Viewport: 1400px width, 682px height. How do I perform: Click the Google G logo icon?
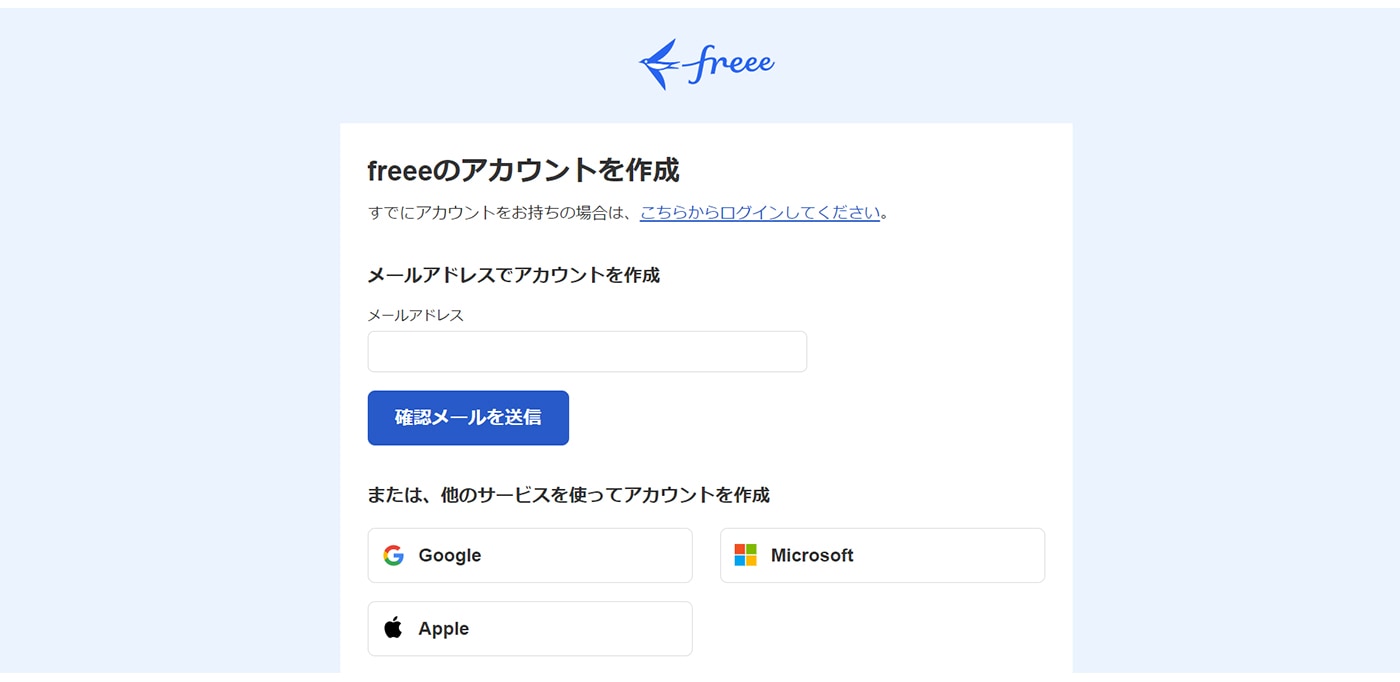coord(394,556)
